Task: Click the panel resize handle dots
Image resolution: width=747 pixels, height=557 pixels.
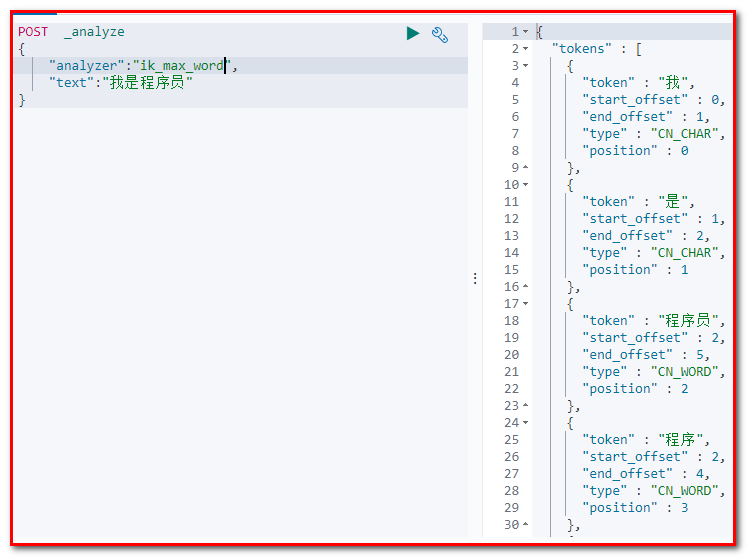Action: 475,279
